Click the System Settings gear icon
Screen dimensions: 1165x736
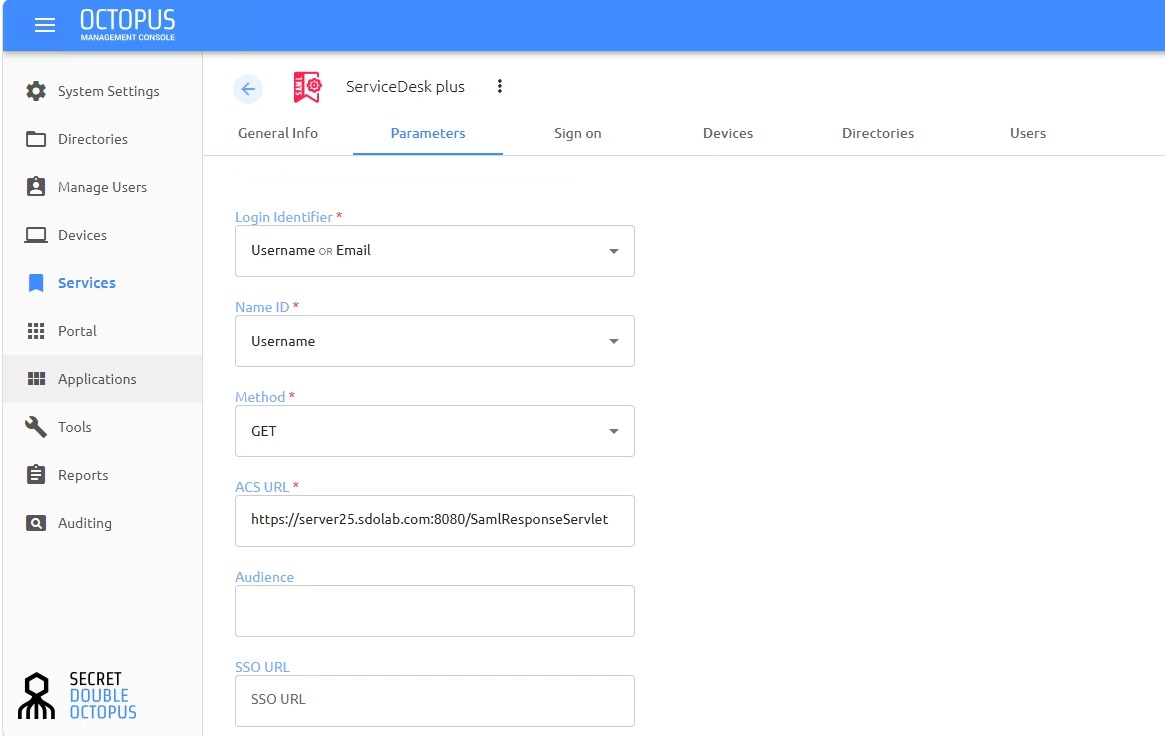pyautogui.click(x=36, y=91)
